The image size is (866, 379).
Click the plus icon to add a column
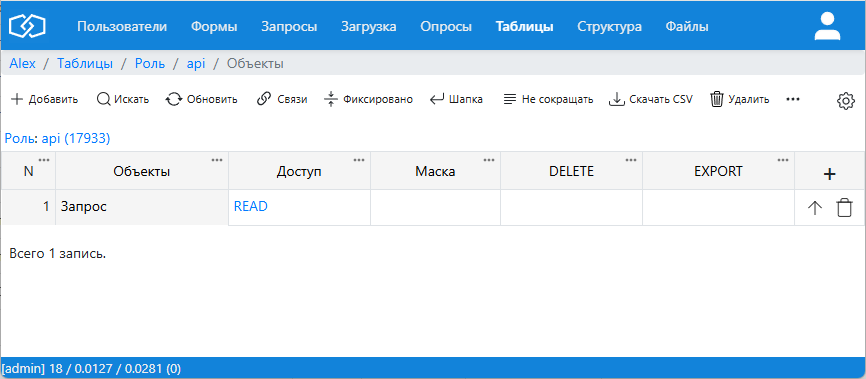(829, 173)
